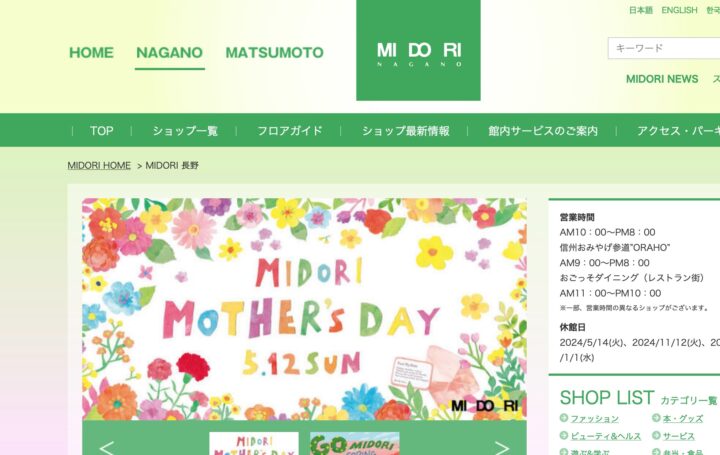The height and width of the screenshot is (455, 720).
Task: Click the arrow icon beside 本・グッズ
Action: pos(656,418)
